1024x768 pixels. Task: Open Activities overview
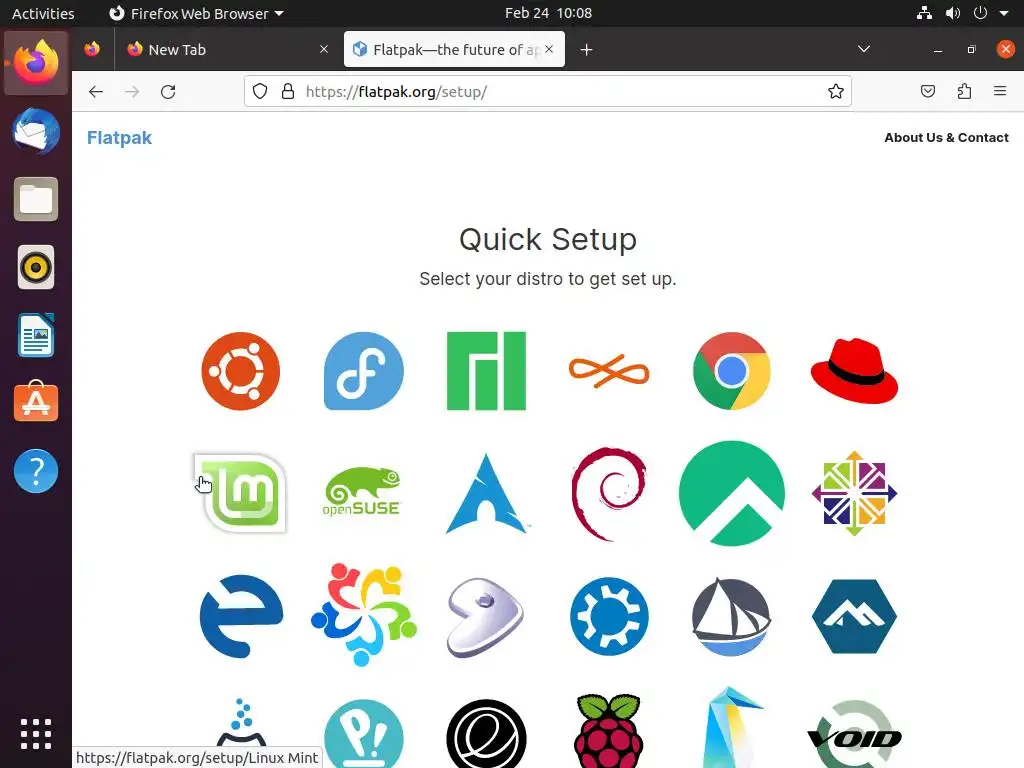[43, 13]
